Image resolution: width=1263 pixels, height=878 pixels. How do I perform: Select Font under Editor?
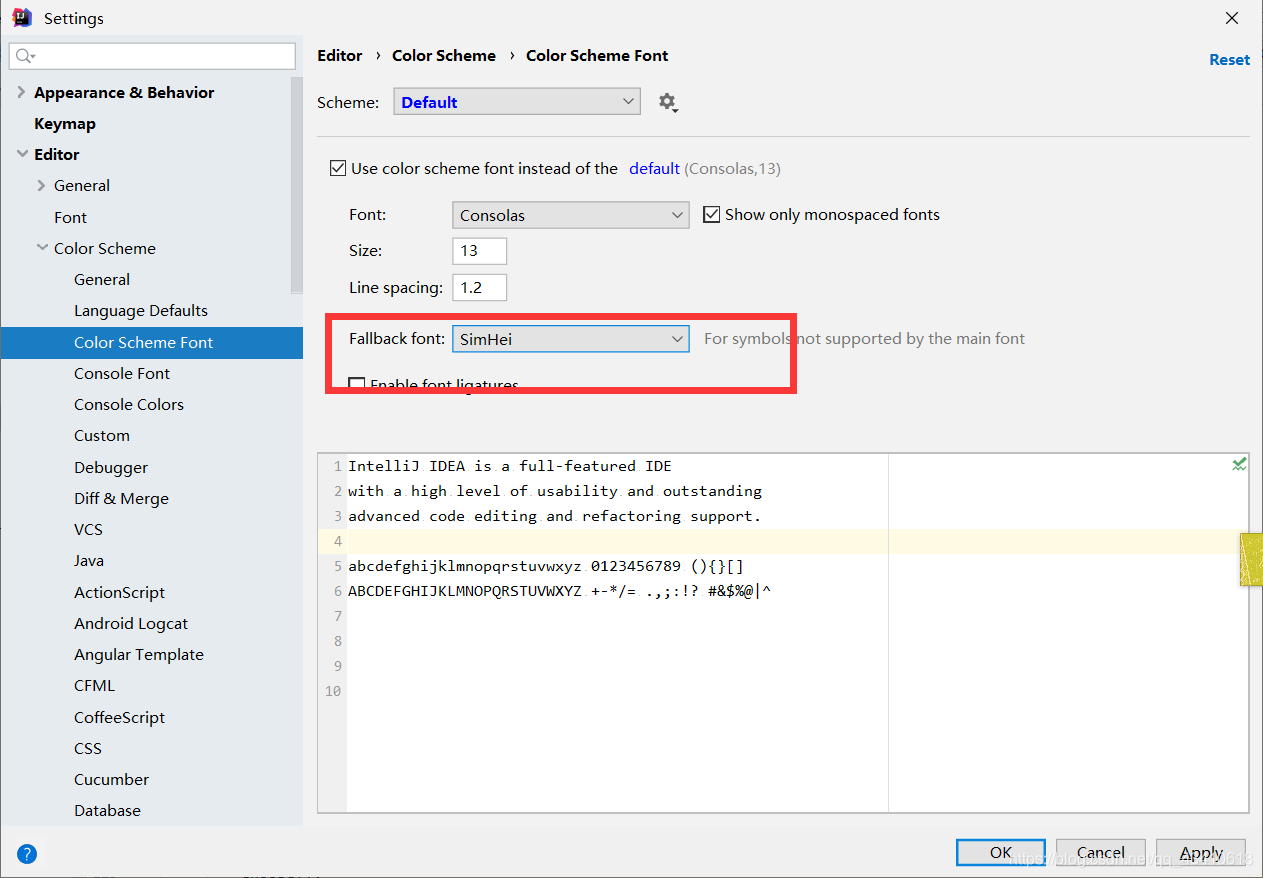tap(70, 217)
